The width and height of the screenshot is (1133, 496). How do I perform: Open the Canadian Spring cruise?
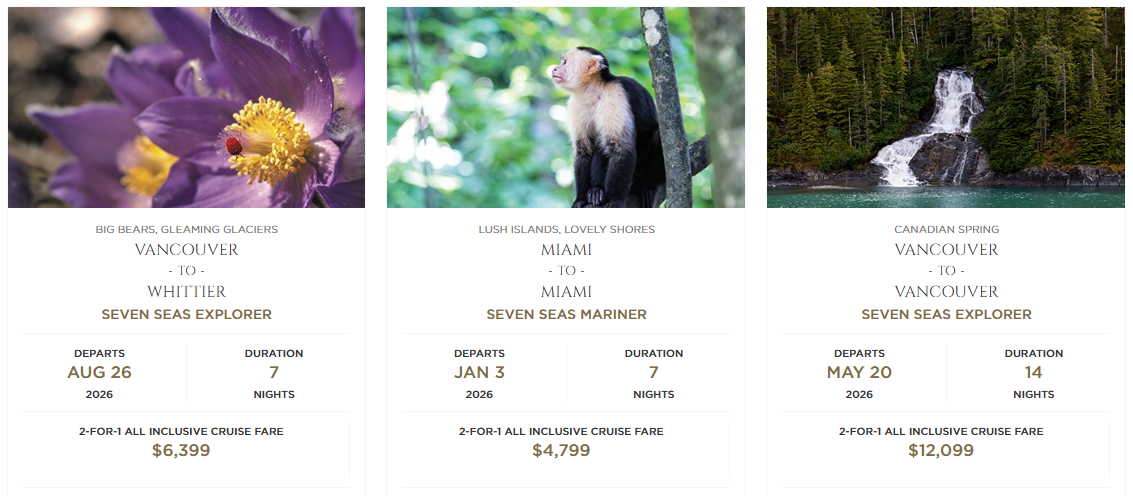tap(946, 229)
